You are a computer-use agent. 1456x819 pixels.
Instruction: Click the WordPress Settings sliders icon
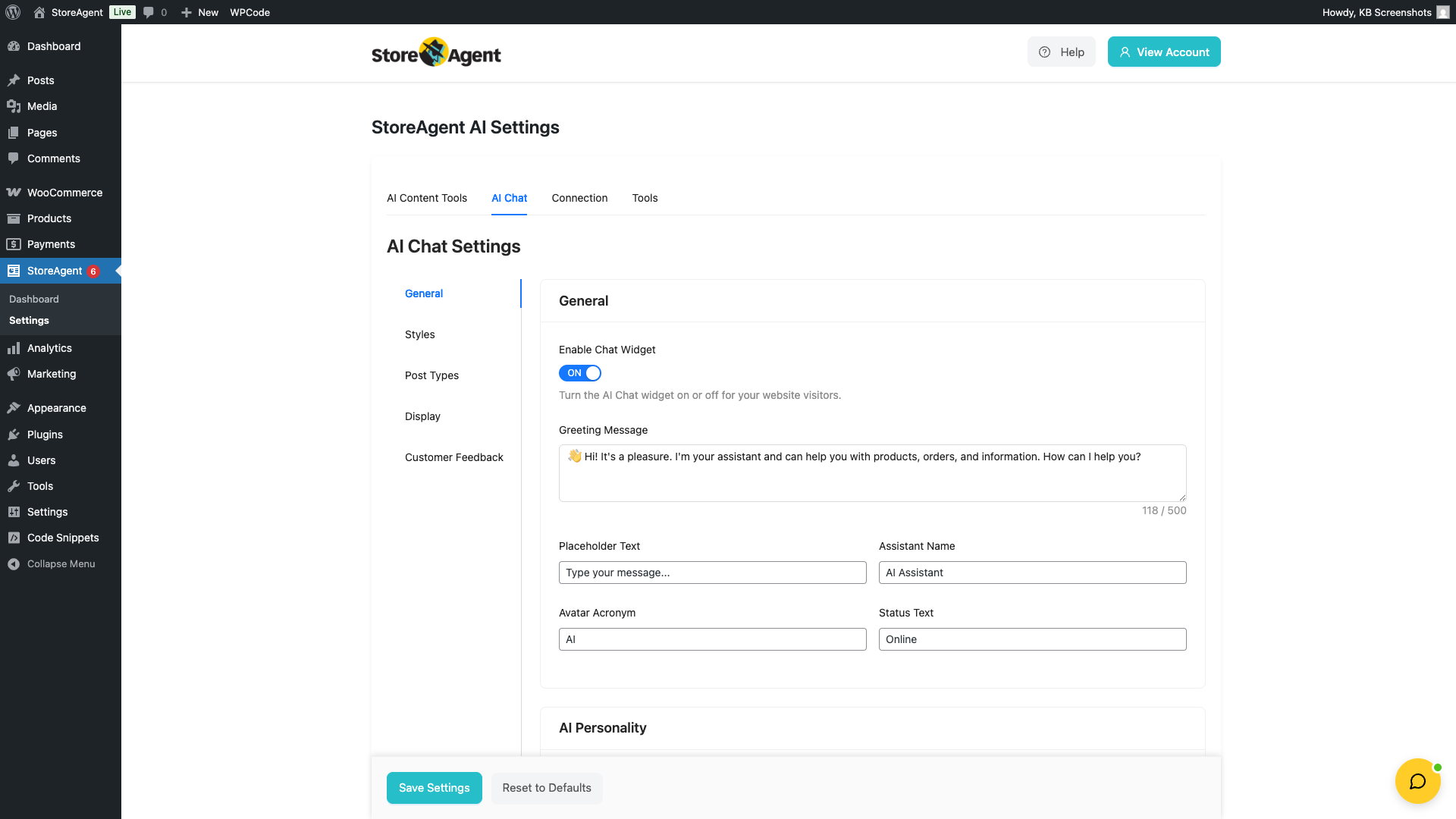click(14, 512)
